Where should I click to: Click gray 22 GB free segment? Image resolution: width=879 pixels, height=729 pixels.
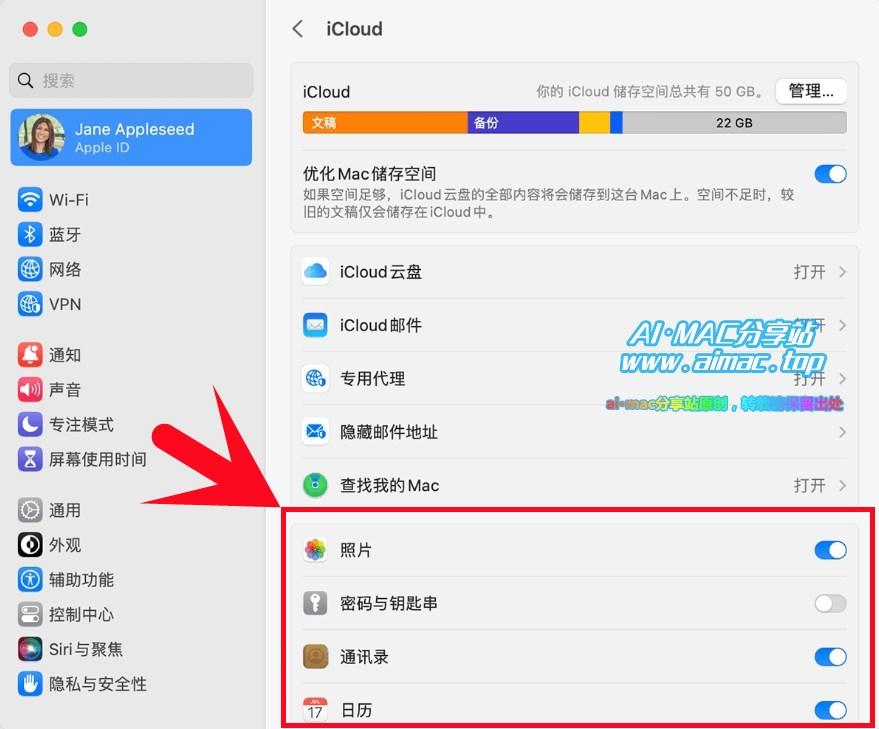[734, 122]
